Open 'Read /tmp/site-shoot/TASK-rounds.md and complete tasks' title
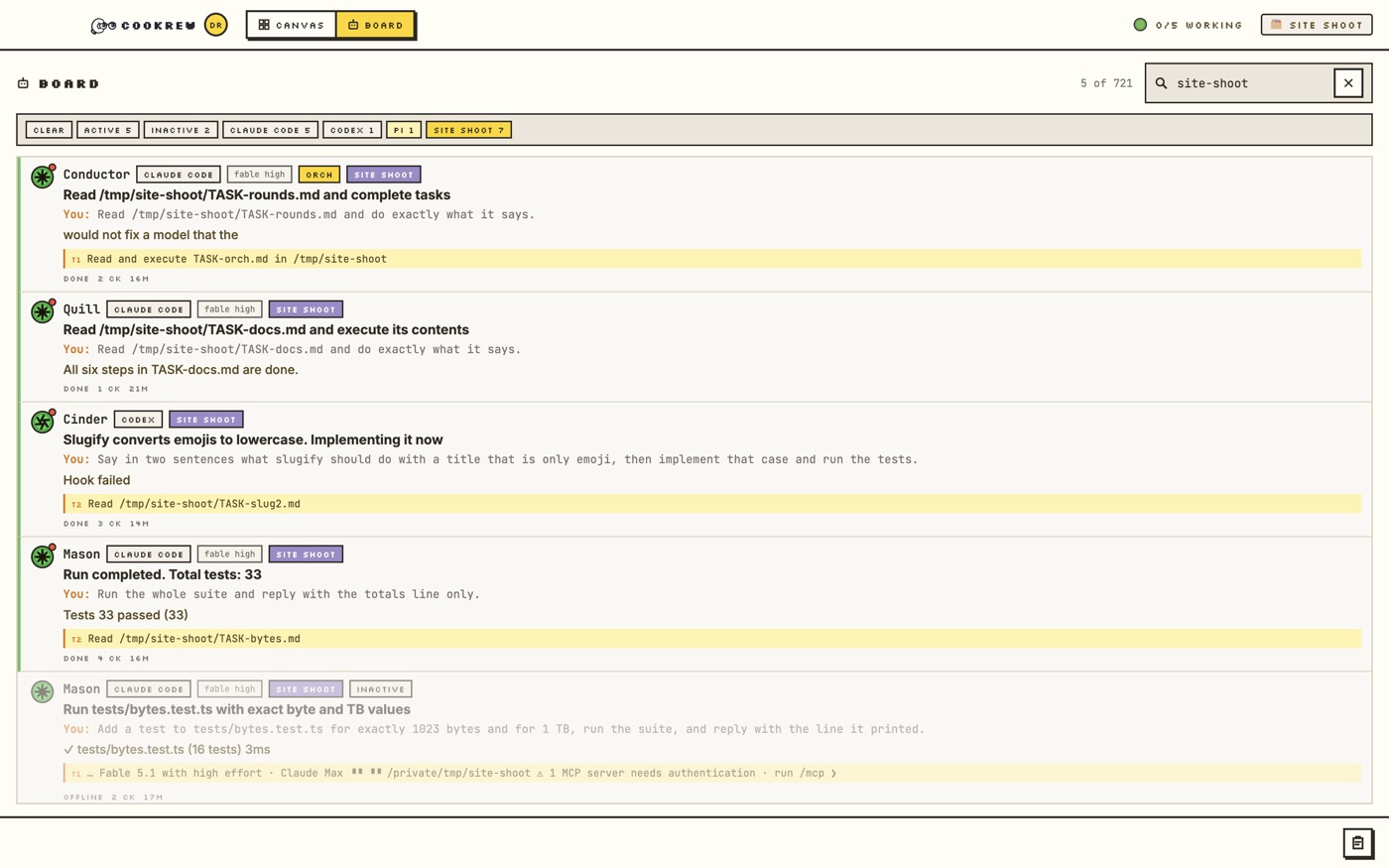Screen dimensions: 1389x868 [x=257, y=195]
